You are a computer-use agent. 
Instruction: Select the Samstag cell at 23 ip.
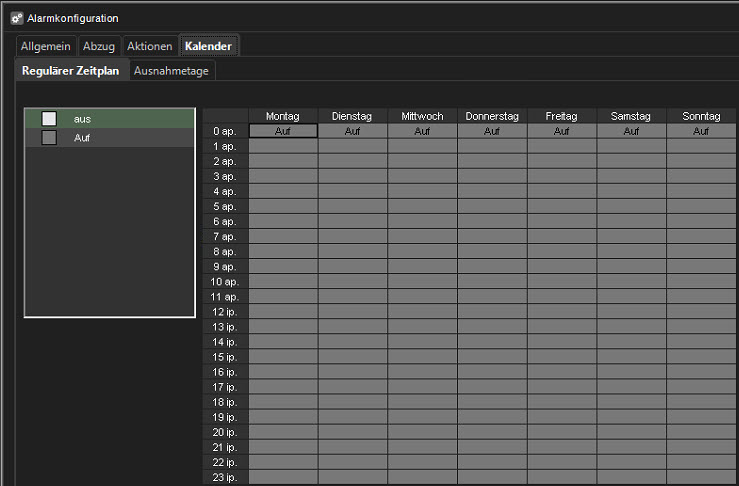(631, 478)
